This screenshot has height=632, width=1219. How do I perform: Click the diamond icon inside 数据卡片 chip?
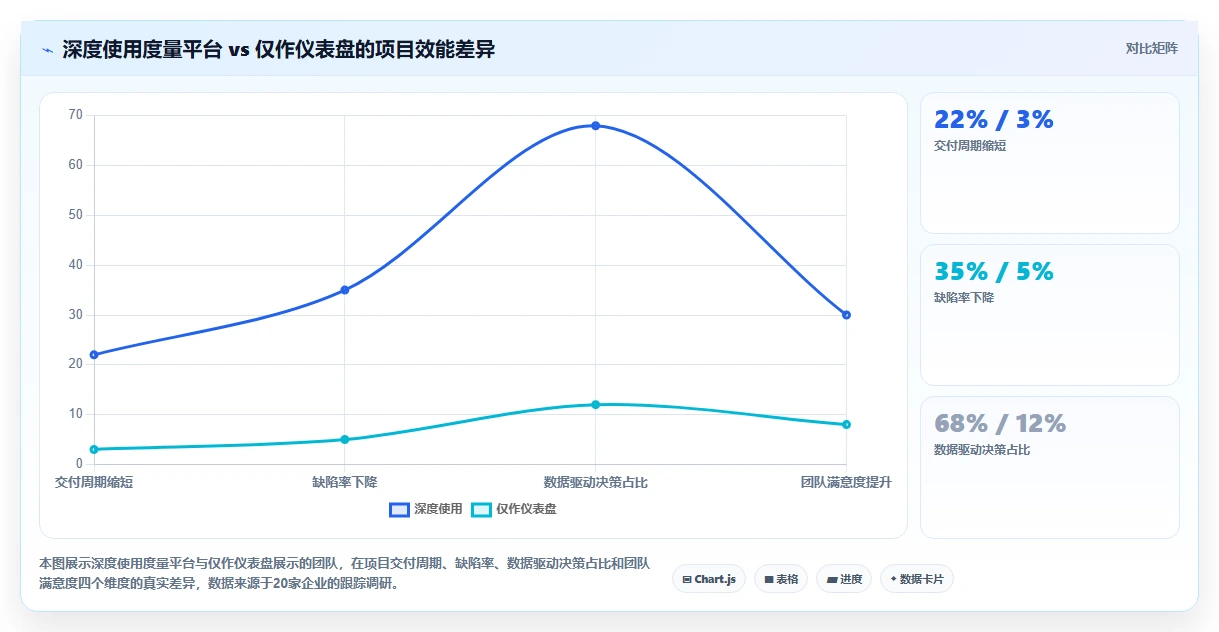[x=893, y=578]
